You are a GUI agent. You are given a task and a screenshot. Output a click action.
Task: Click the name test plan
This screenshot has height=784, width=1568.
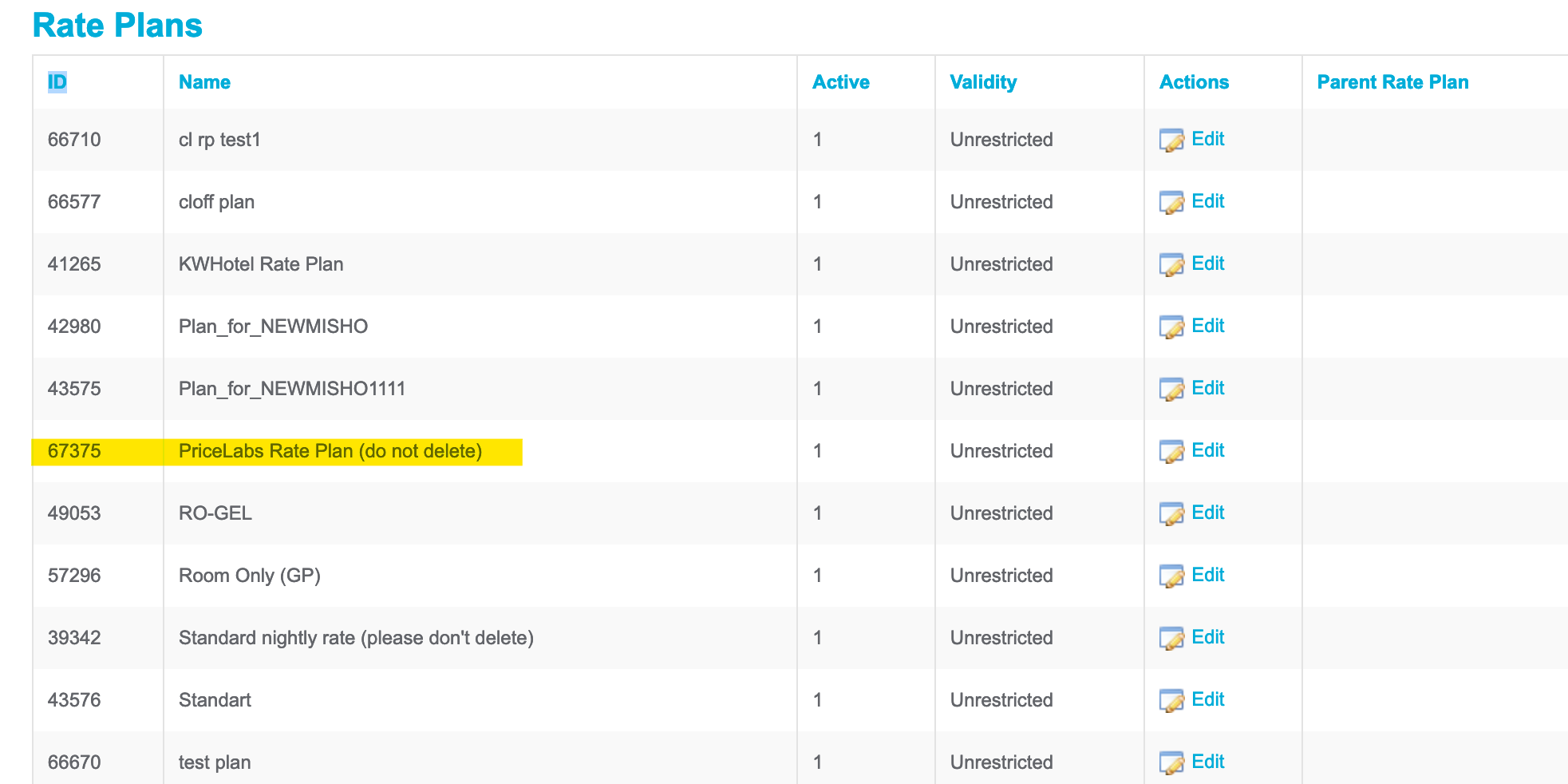215,762
